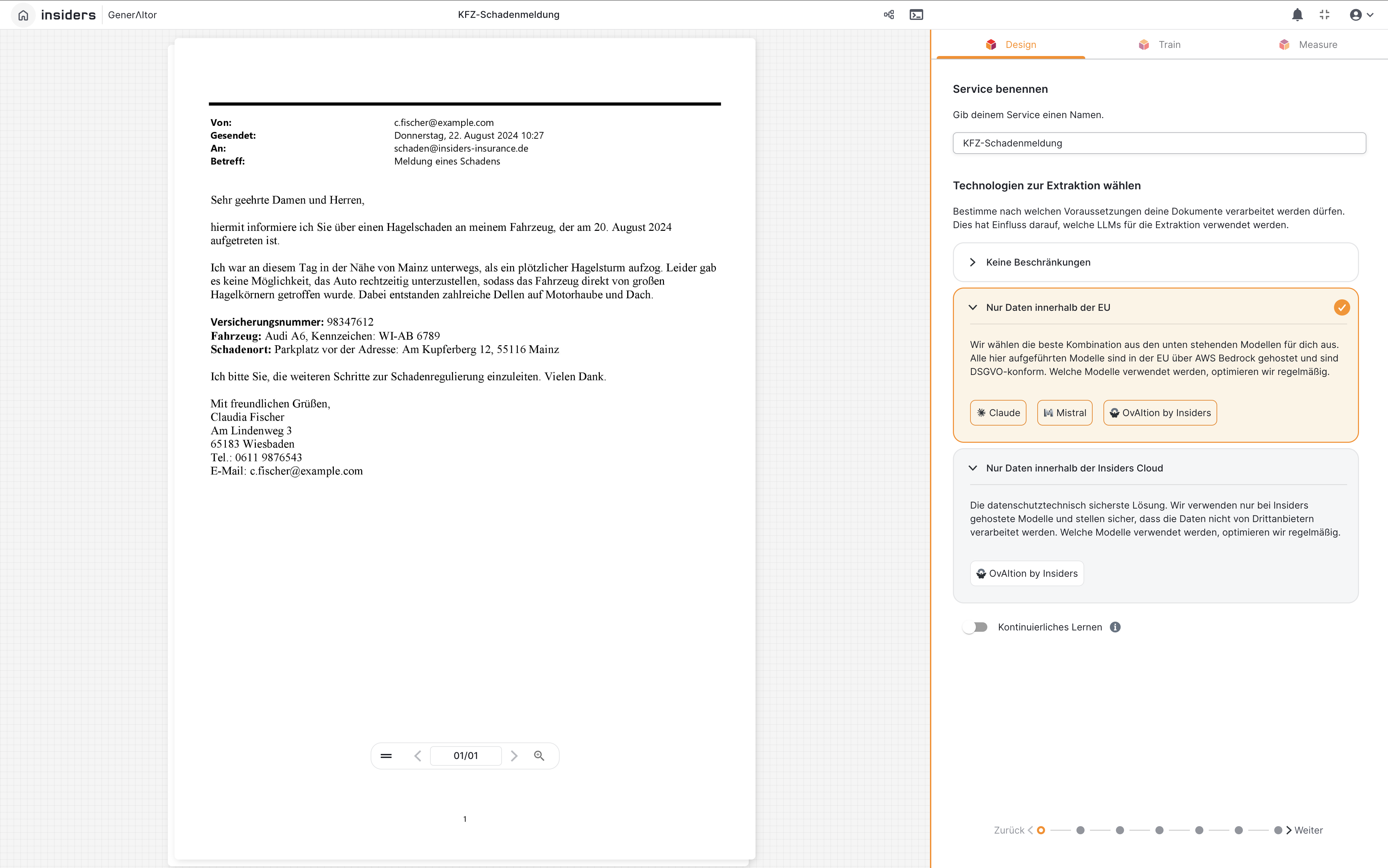Enable the Kontinuierliches Lernen toggle
The image size is (1388, 868).
pyautogui.click(x=975, y=627)
